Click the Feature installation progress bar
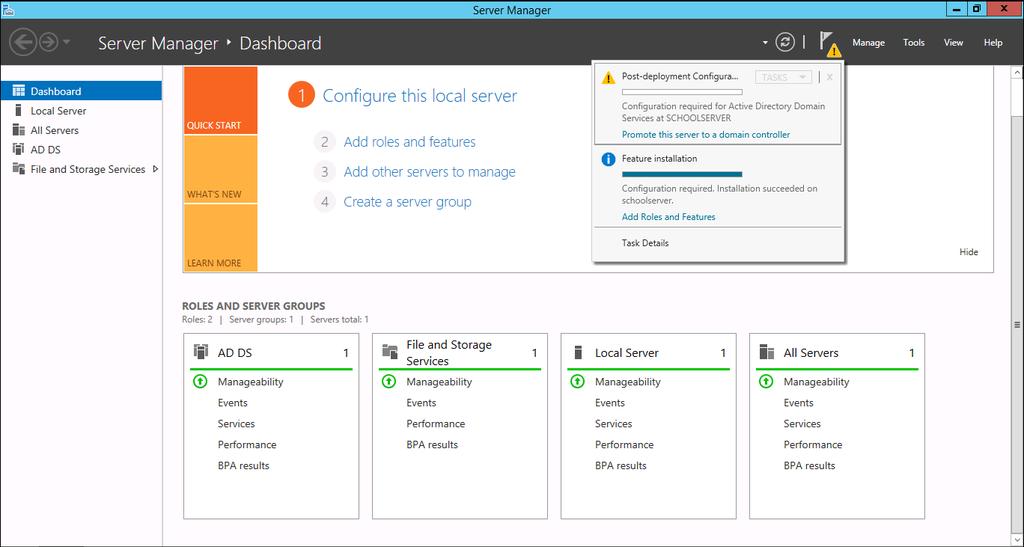 click(682, 174)
